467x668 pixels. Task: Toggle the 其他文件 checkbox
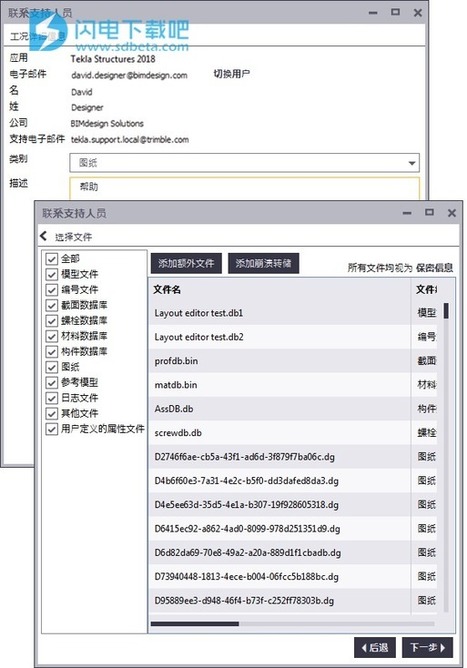point(52,414)
